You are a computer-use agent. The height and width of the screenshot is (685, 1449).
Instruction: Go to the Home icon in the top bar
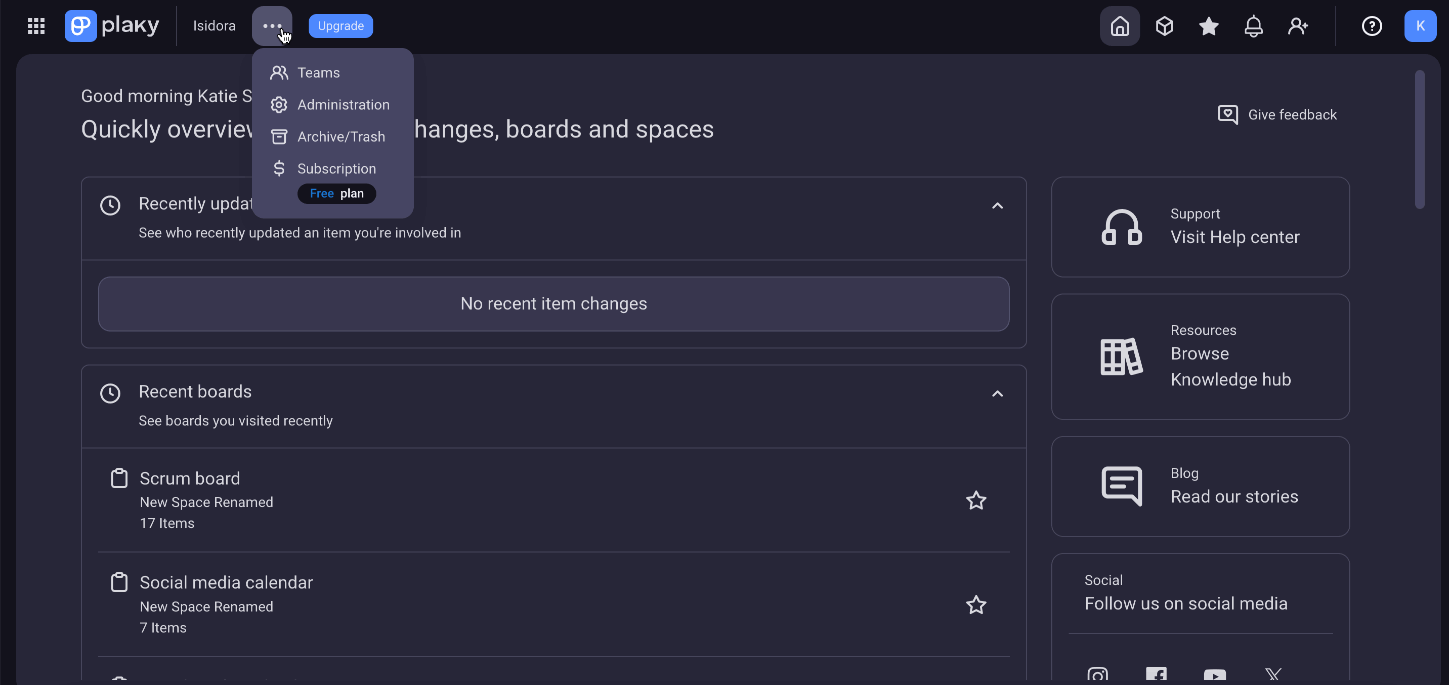[x=1120, y=26]
